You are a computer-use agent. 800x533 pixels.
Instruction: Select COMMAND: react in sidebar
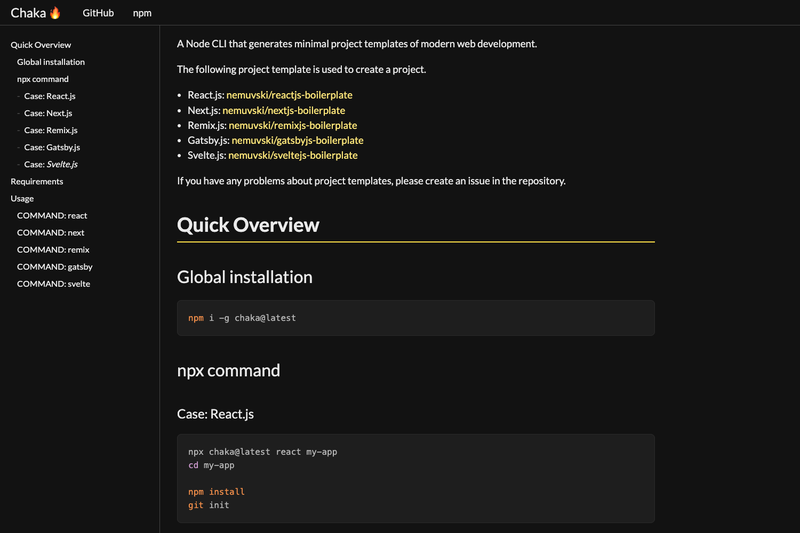(x=52, y=216)
